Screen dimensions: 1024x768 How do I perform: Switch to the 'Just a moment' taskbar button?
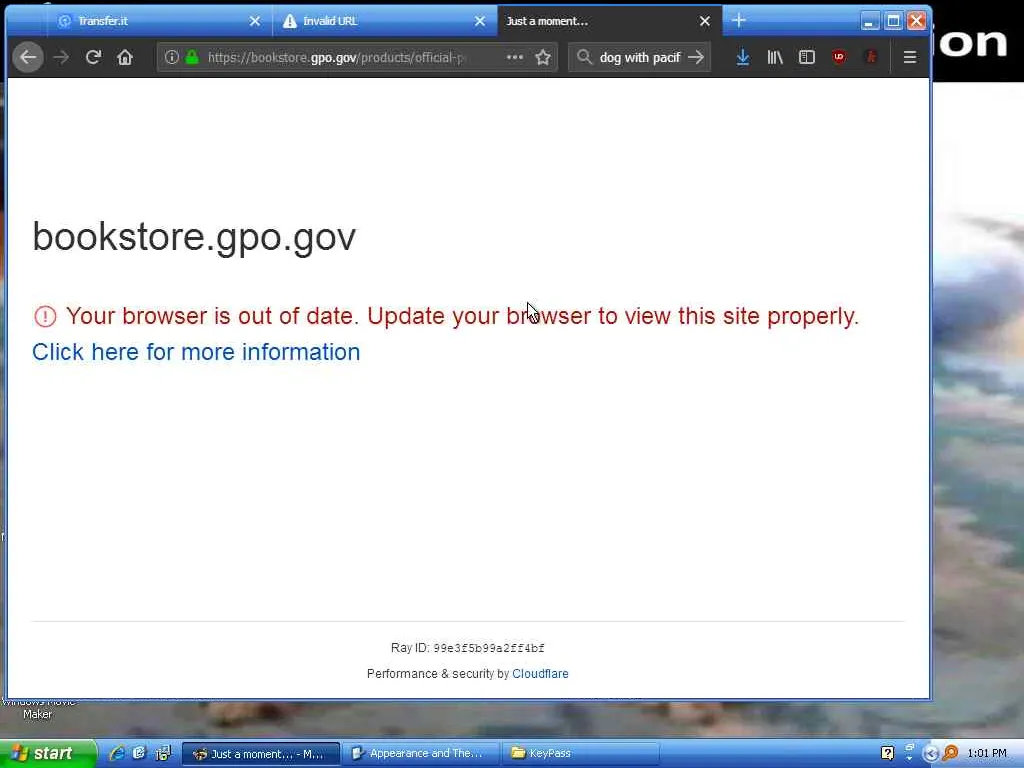click(x=261, y=754)
